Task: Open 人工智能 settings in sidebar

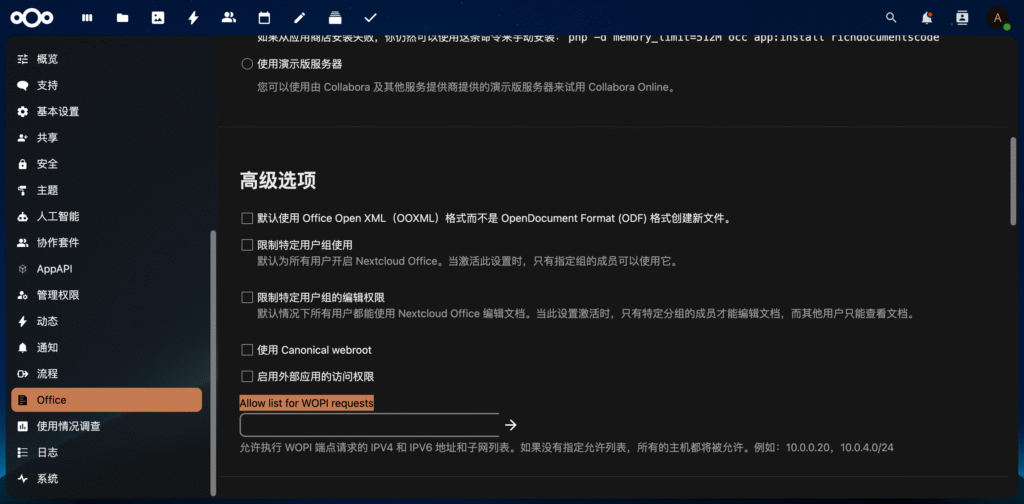Action: coord(58,216)
